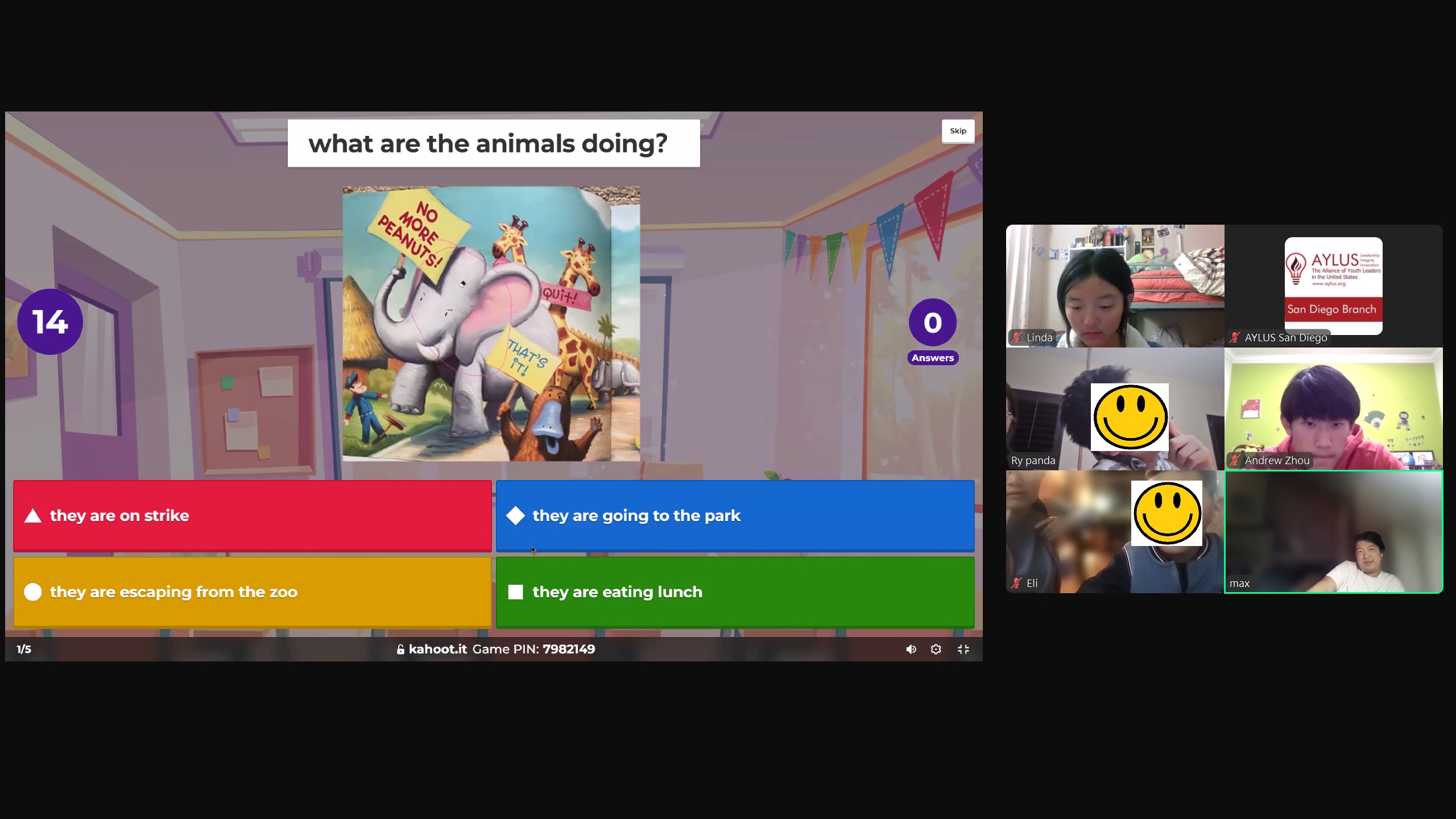
Task: Click the Answers counter showing 0
Action: click(x=932, y=322)
